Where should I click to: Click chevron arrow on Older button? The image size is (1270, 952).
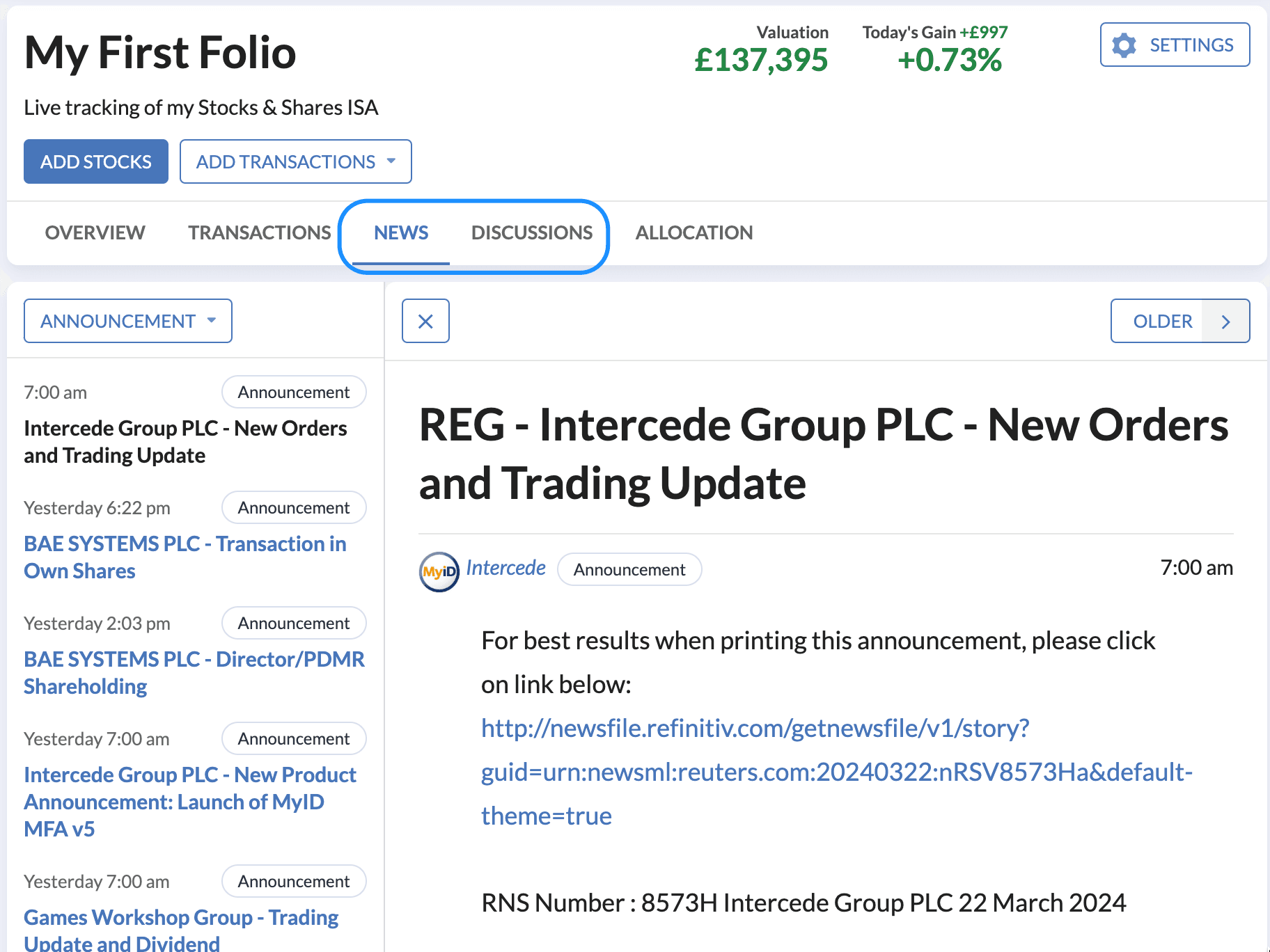(1225, 322)
